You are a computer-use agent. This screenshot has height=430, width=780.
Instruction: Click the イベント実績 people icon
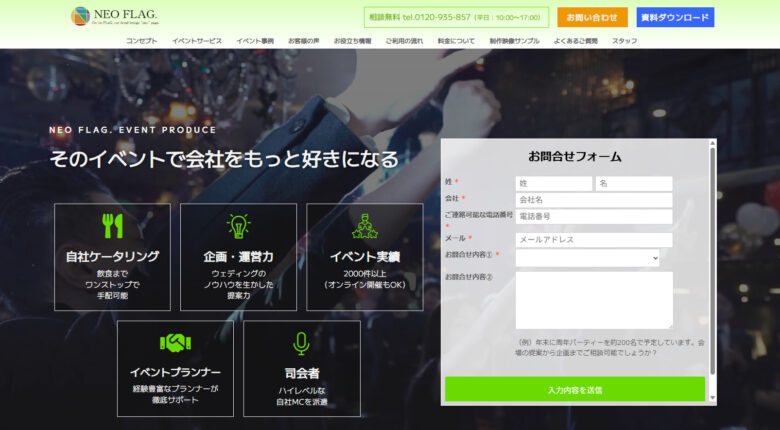click(364, 226)
